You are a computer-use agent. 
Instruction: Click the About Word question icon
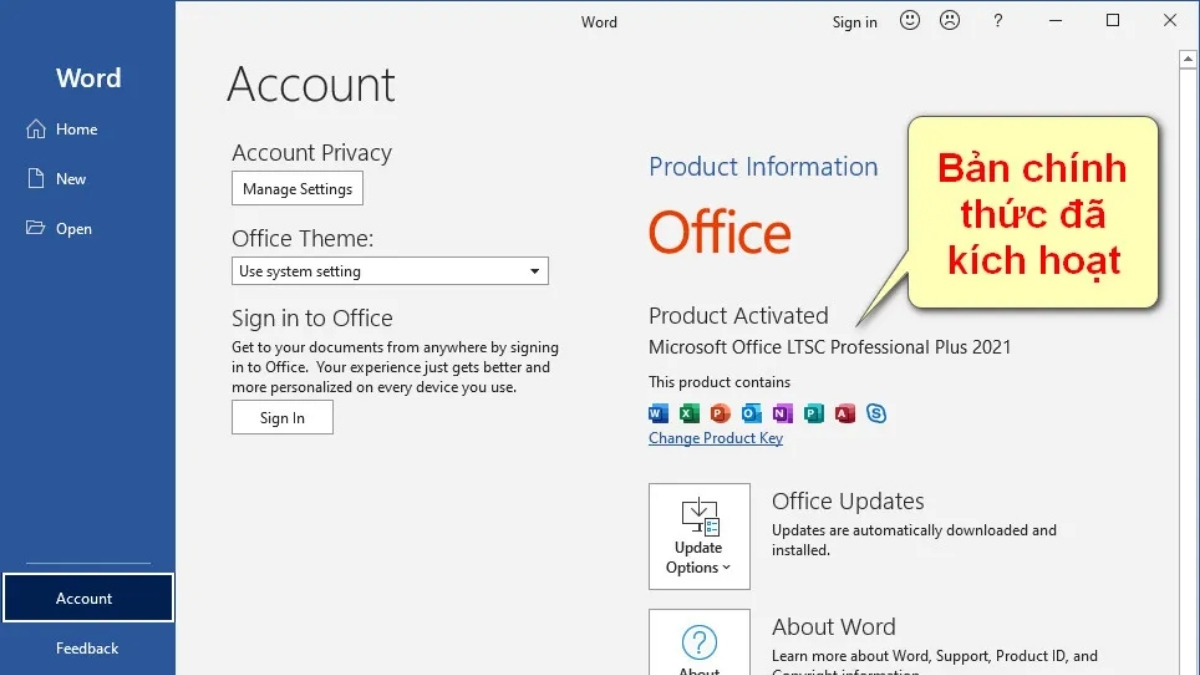click(699, 643)
